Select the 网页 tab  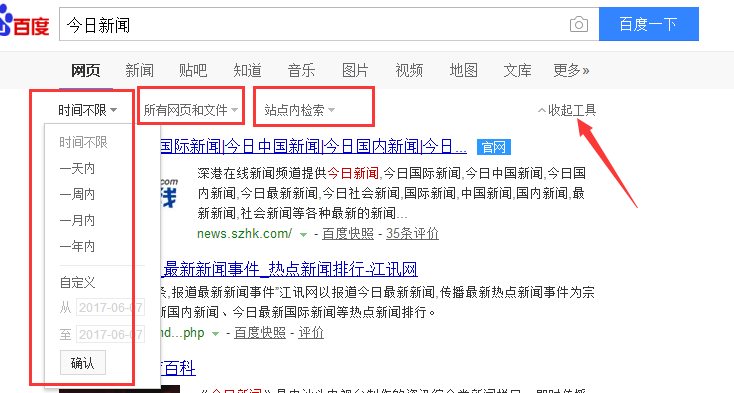coord(86,71)
